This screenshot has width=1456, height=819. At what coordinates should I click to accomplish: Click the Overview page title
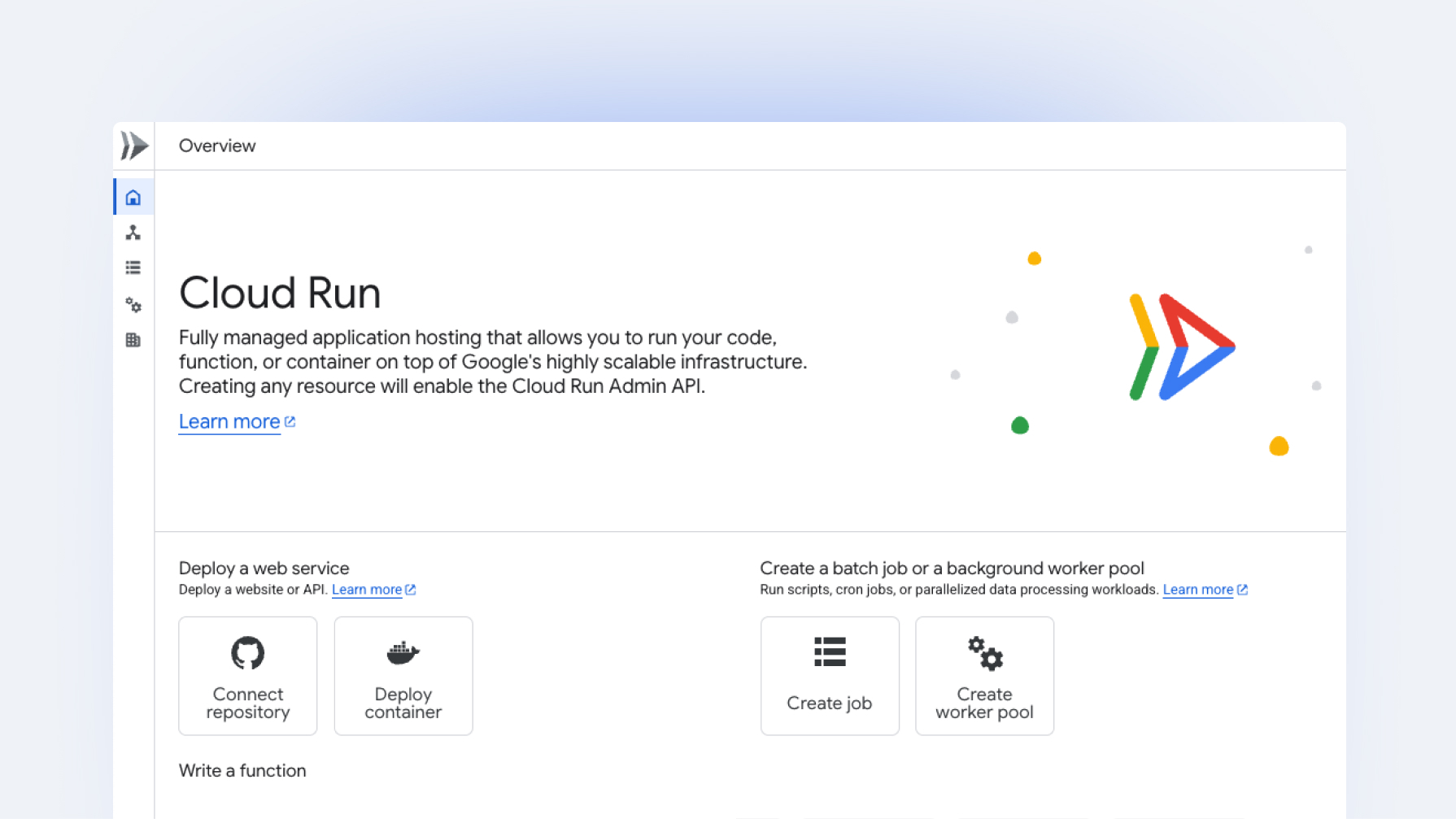[217, 146]
